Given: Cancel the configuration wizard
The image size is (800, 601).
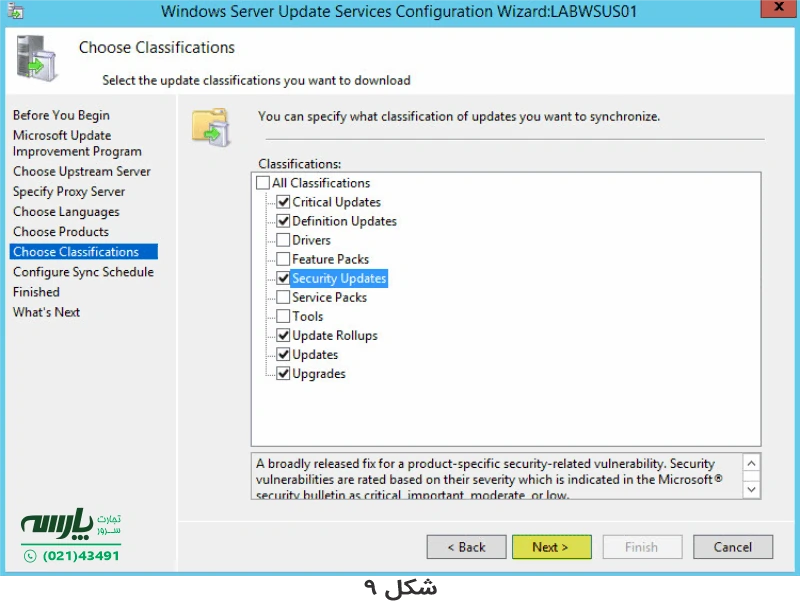Looking at the screenshot, I should point(733,547).
